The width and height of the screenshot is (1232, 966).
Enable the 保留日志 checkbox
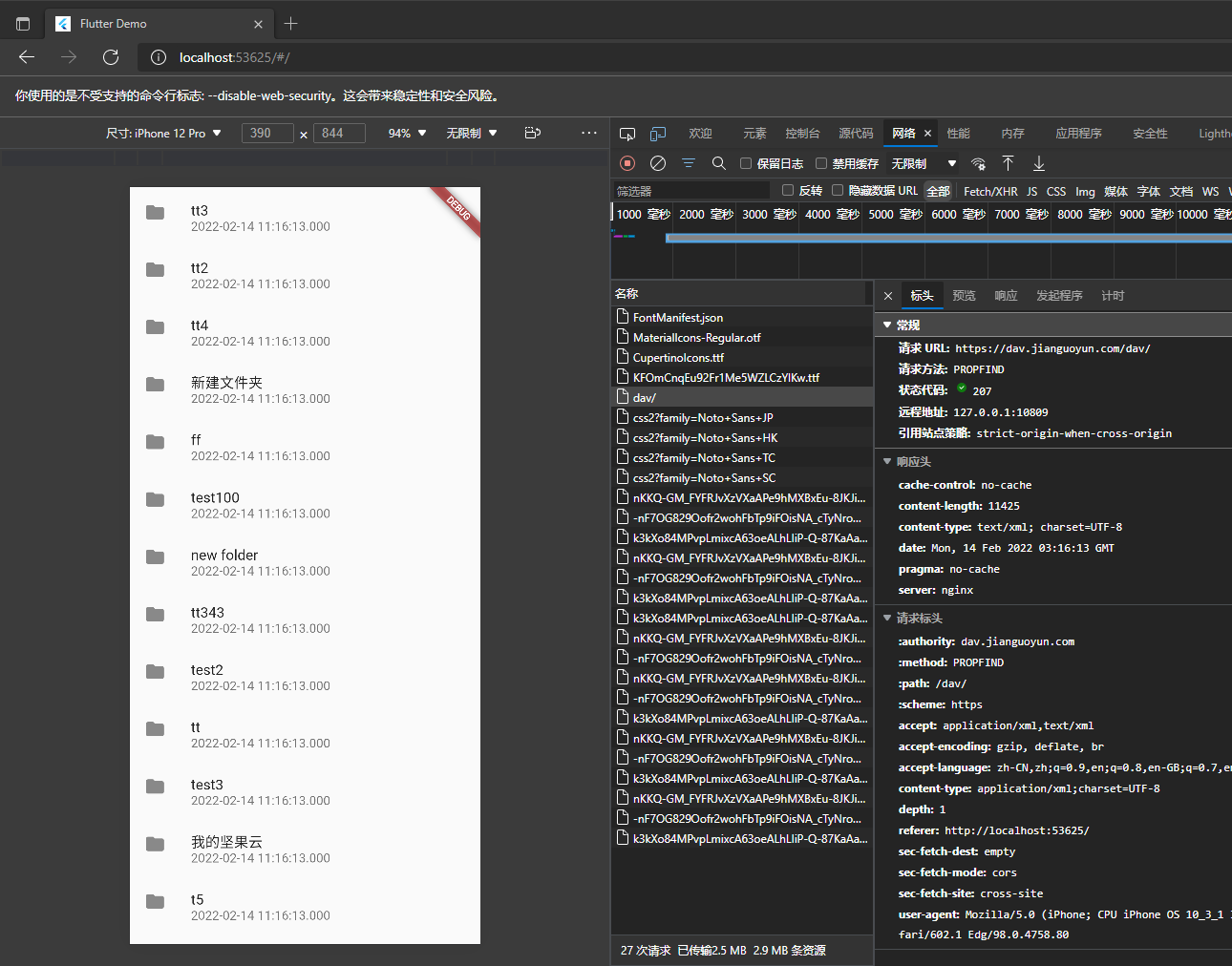pos(746,163)
